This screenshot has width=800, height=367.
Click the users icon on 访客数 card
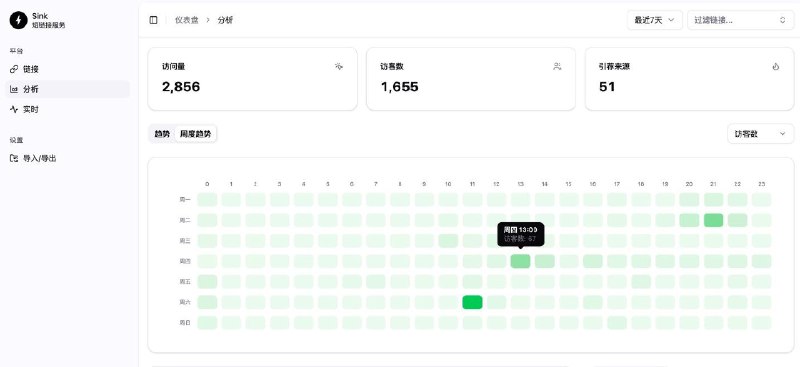pyautogui.click(x=557, y=66)
